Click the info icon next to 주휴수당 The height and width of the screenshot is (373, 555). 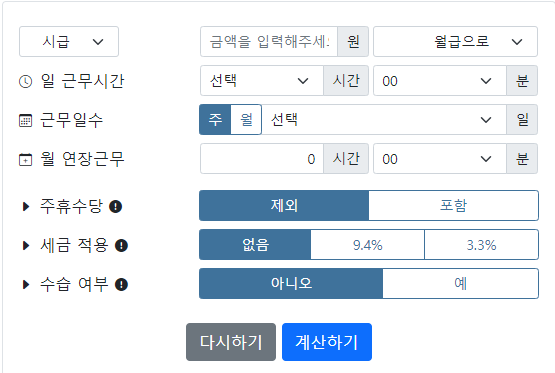115,206
